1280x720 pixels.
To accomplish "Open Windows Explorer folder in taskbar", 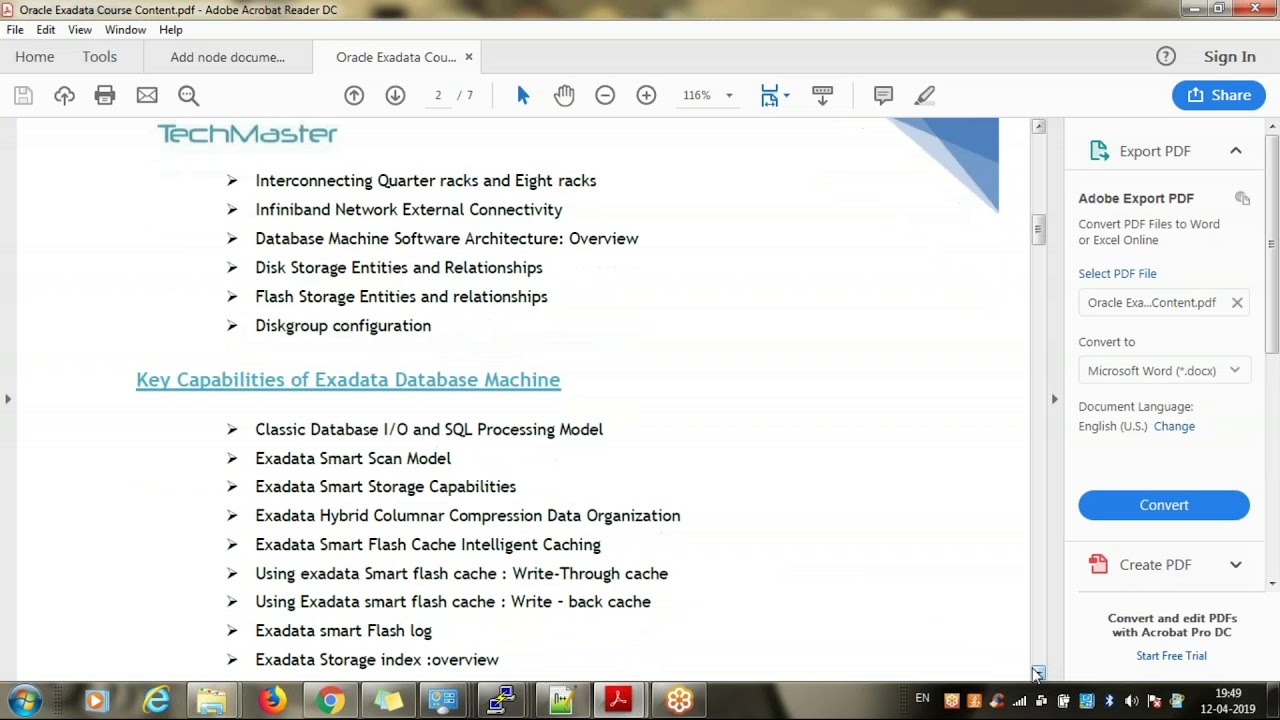I will (212, 700).
